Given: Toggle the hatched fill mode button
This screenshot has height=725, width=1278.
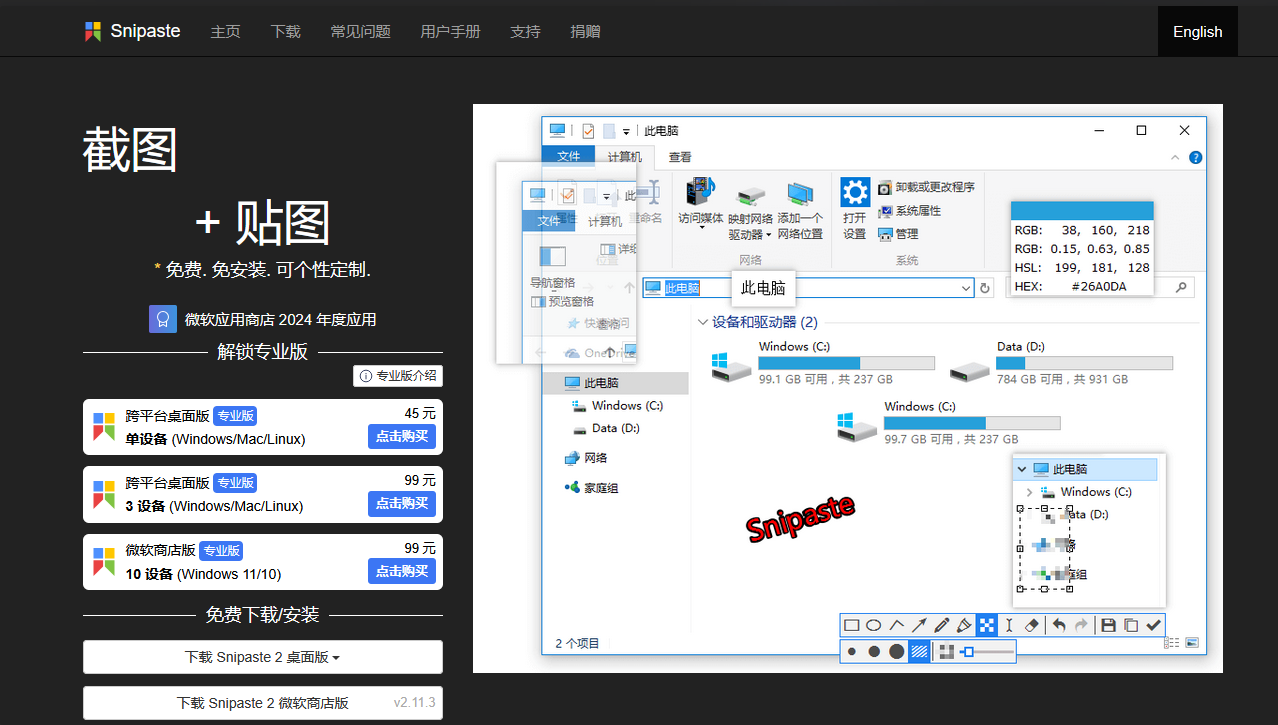Looking at the screenshot, I should point(920,652).
